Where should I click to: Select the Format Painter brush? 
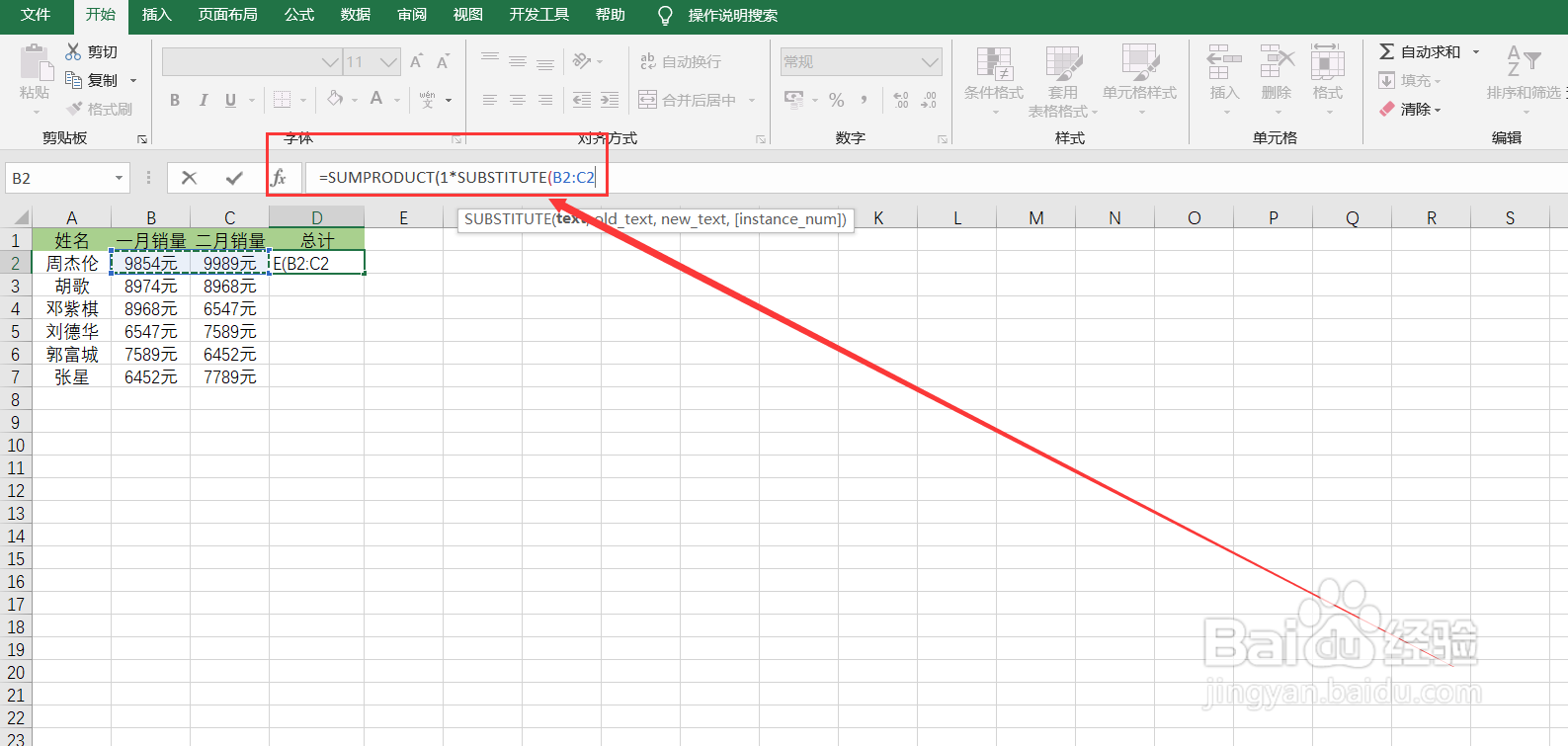74,109
